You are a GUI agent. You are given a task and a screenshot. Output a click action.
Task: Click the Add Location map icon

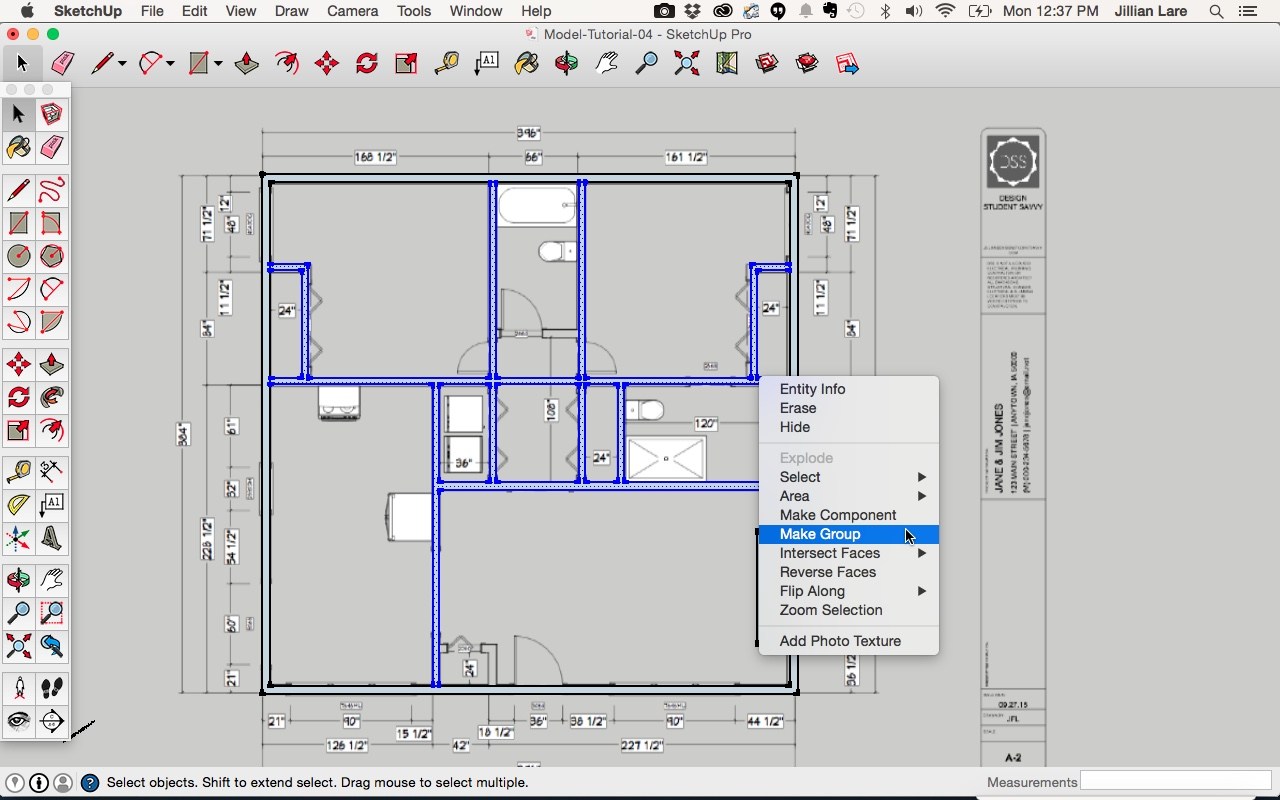click(x=727, y=64)
